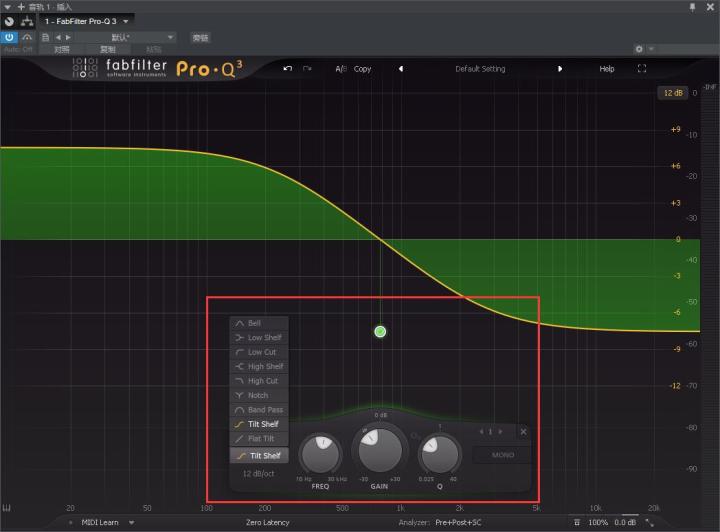The height and width of the screenshot is (532, 720).
Task: Click the circular knob icon in the host bar
Action: tap(9, 21)
